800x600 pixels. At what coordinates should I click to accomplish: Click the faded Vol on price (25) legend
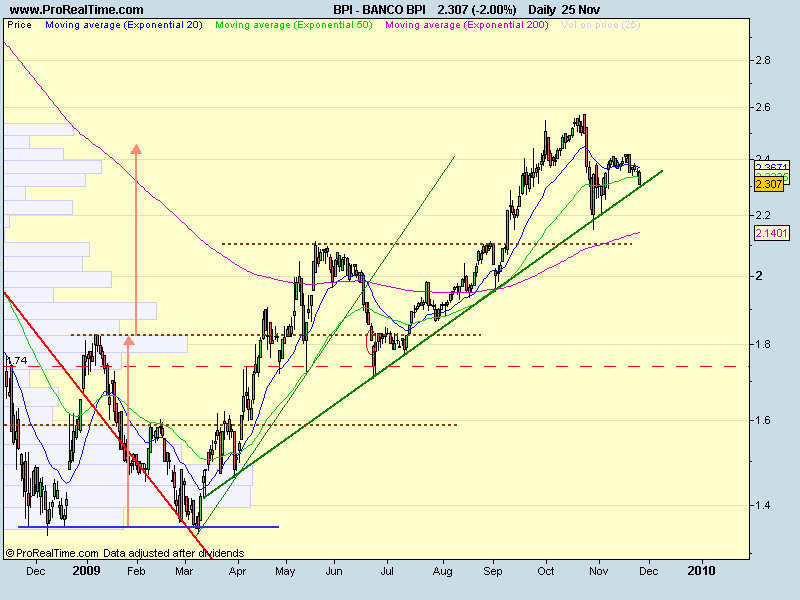coord(601,25)
